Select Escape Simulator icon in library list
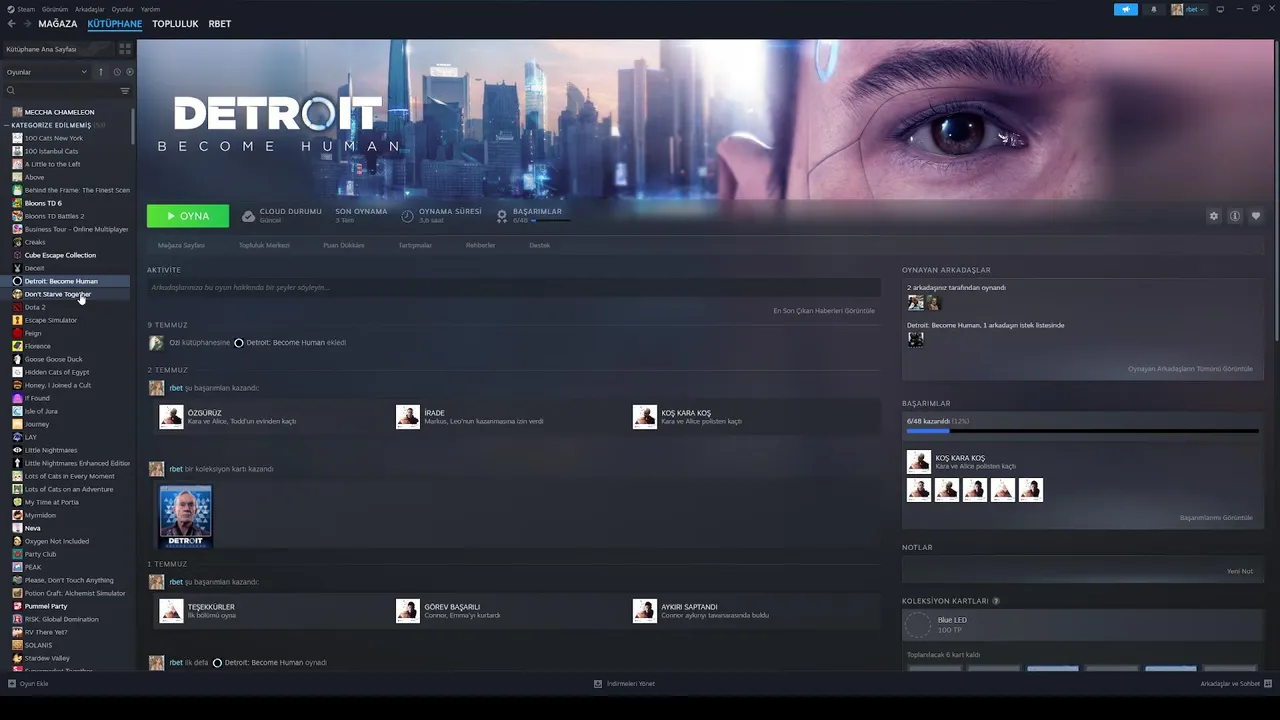Viewport: 1280px width, 720px height. (17, 320)
